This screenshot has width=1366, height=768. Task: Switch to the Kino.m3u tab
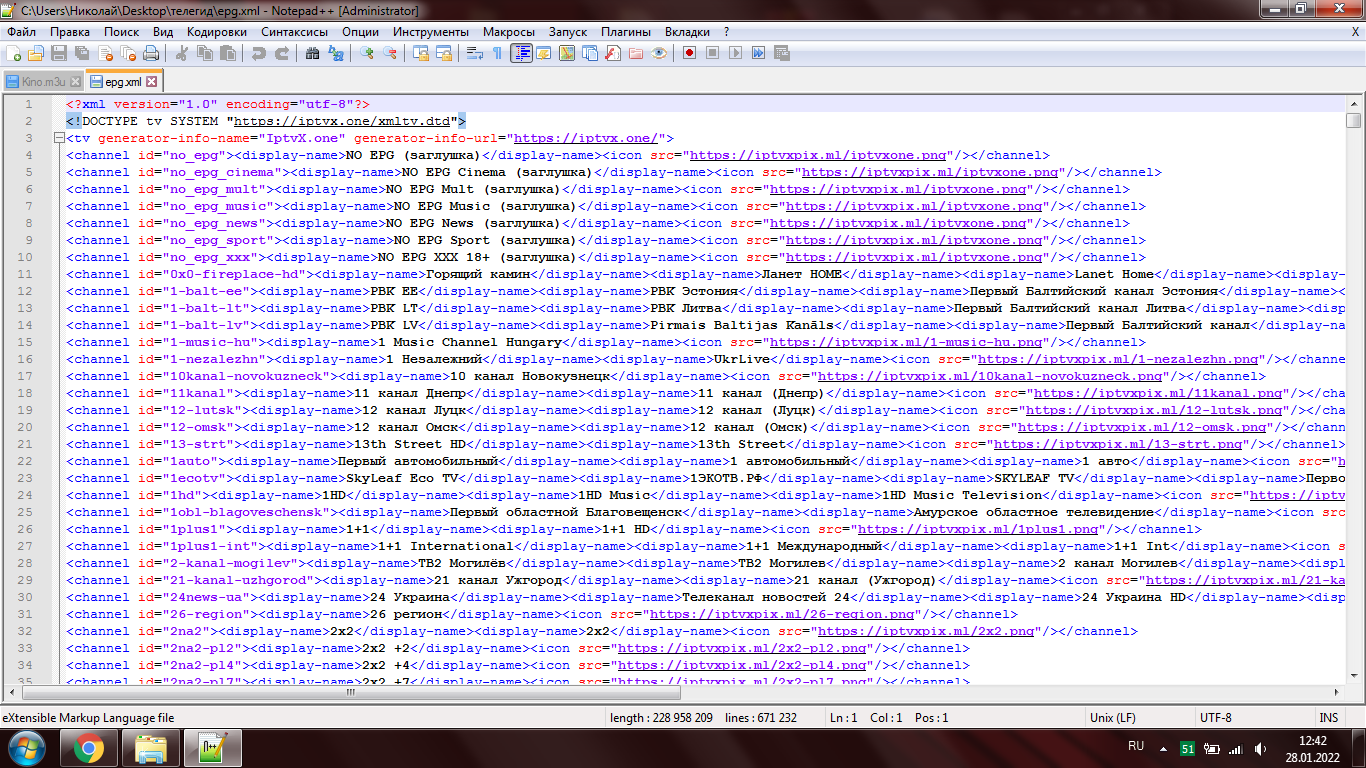coord(42,82)
